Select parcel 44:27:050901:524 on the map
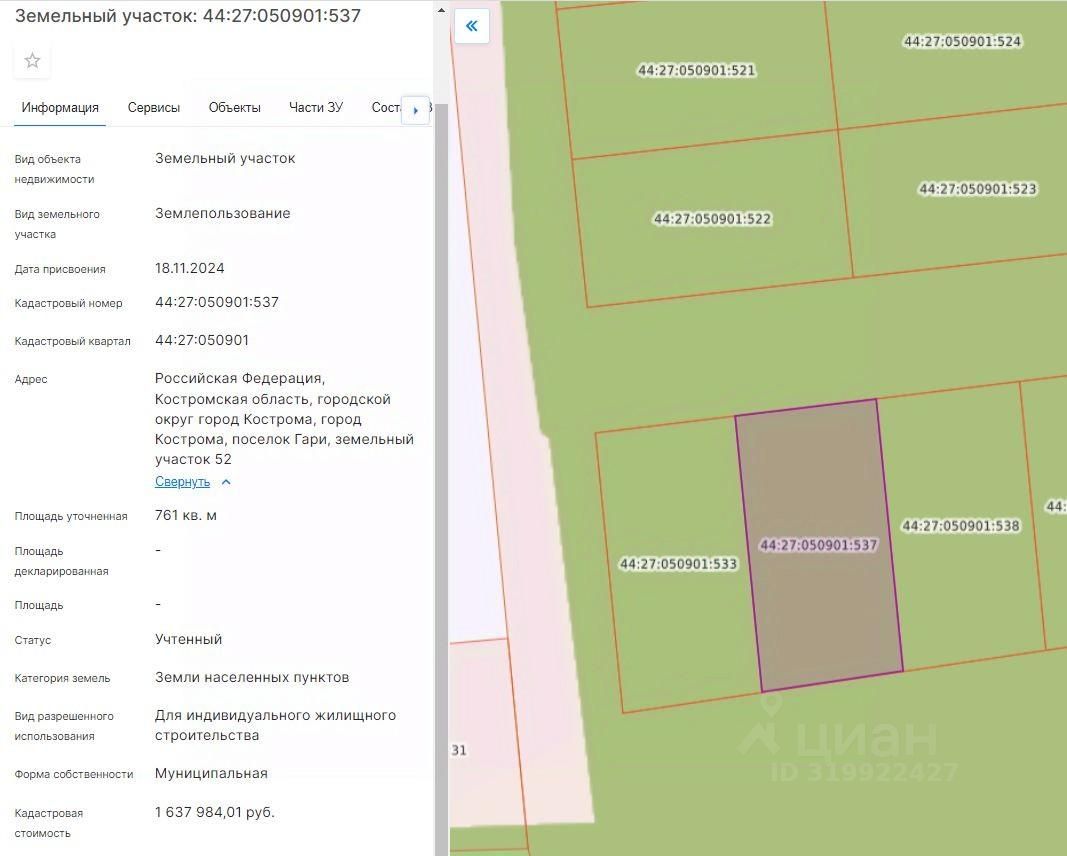Viewport: 1067px width, 856px height. (962, 42)
